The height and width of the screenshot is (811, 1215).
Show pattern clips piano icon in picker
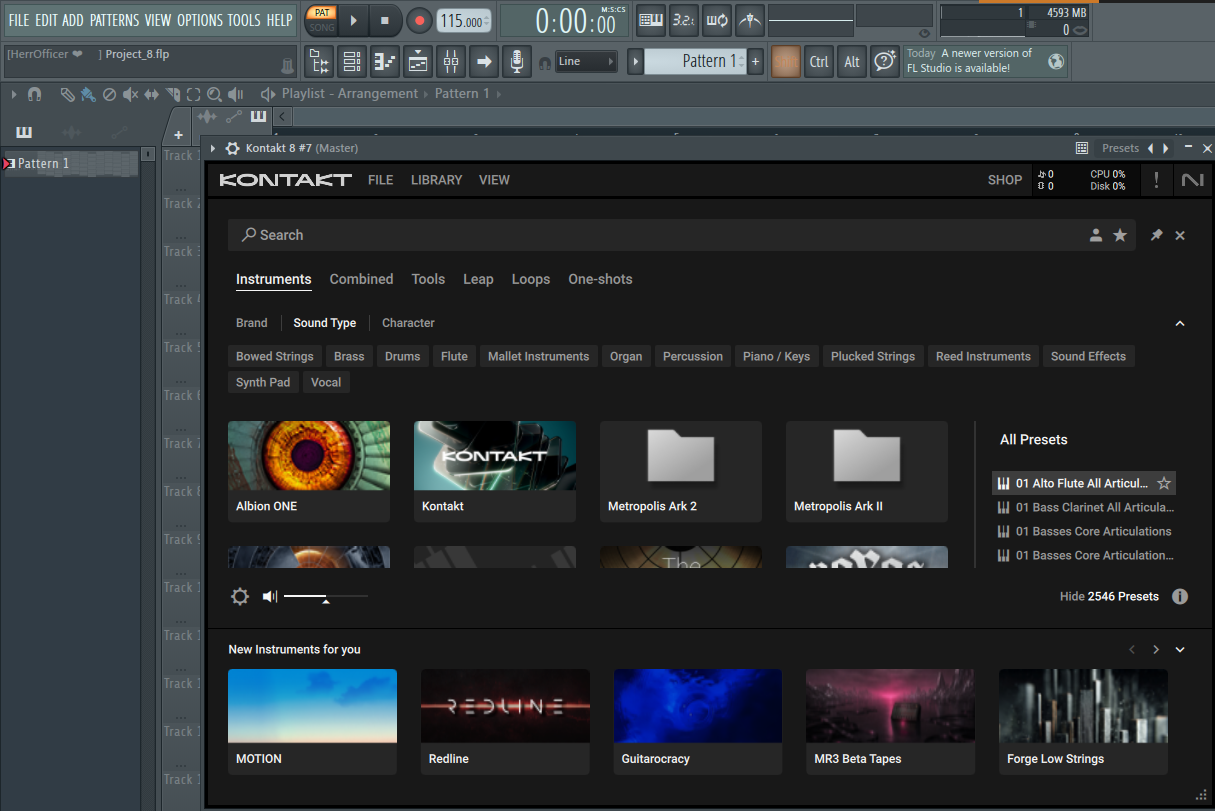(24, 132)
